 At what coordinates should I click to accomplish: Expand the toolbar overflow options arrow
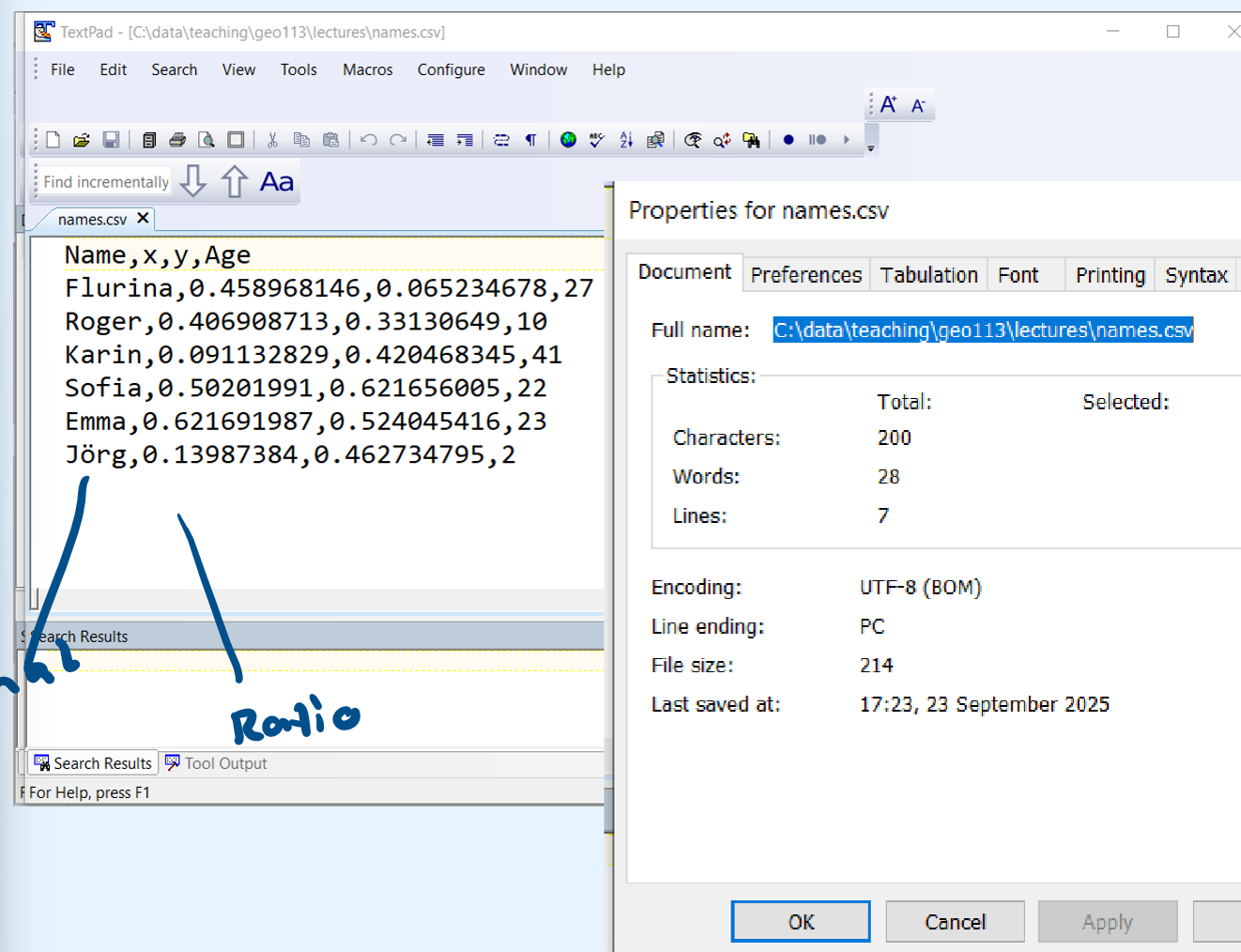click(871, 147)
